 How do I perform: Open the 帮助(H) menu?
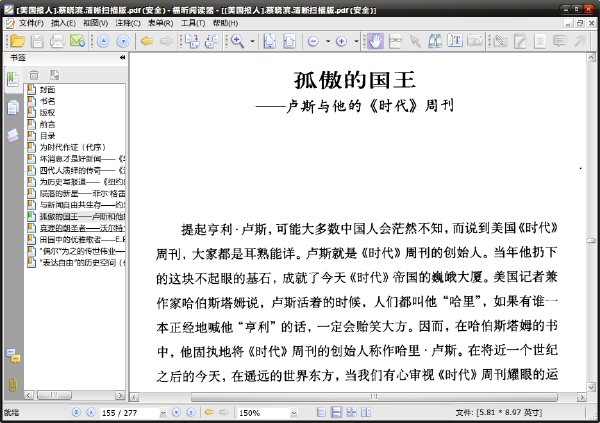coord(225,23)
